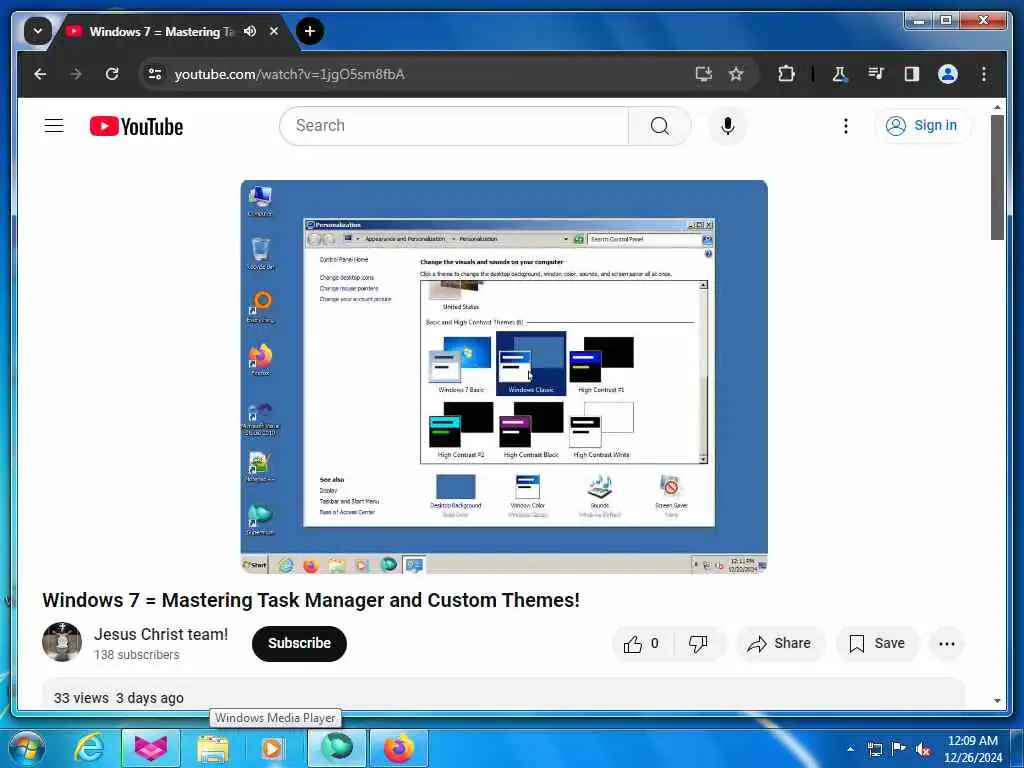Like the video with thumbs up
The width and height of the screenshot is (1024, 768).
(641, 644)
